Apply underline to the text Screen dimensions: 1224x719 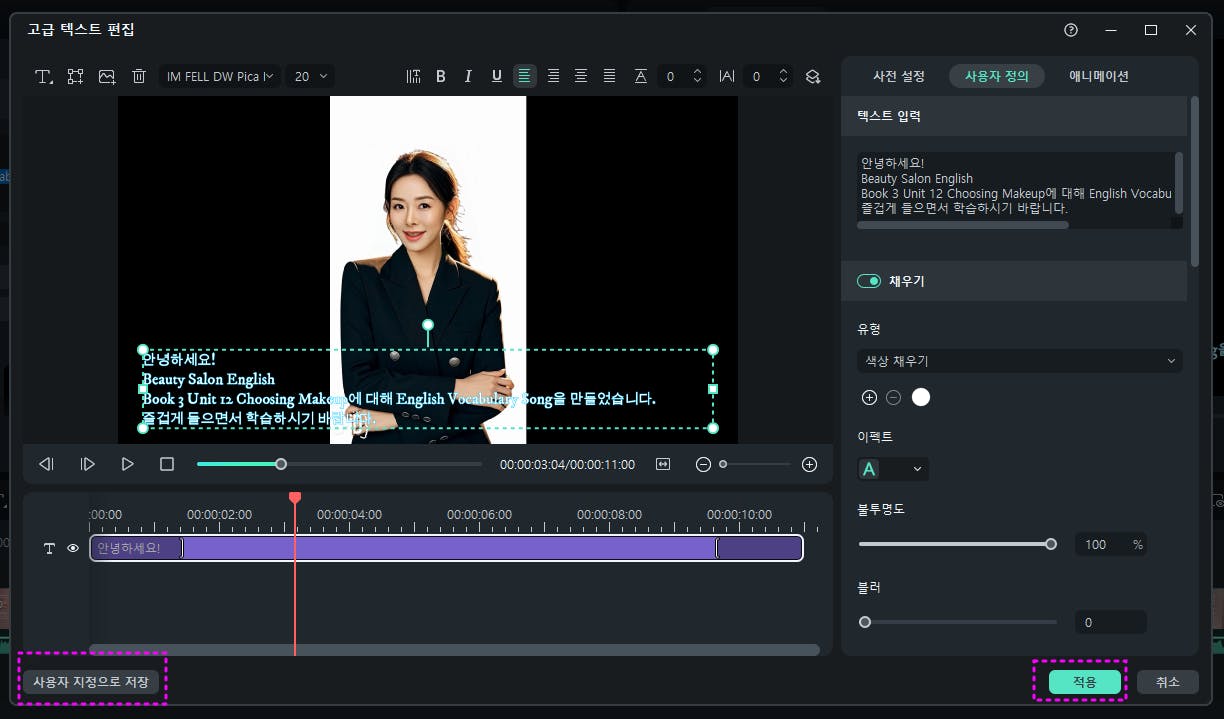497,77
